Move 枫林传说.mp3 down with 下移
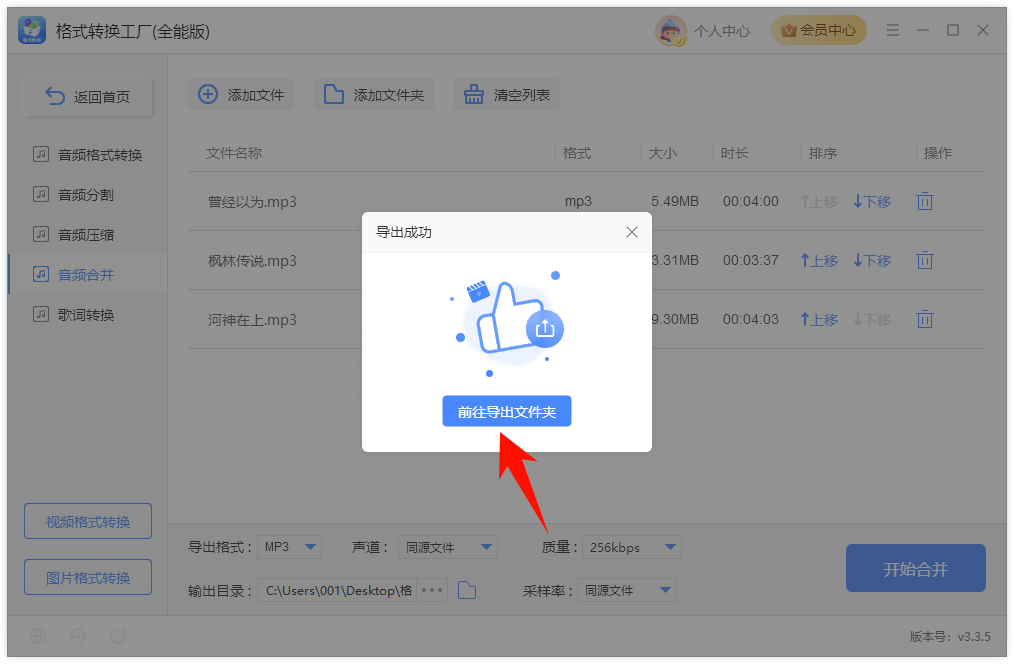Viewport: 1014px width, 664px height. click(872, 261)
